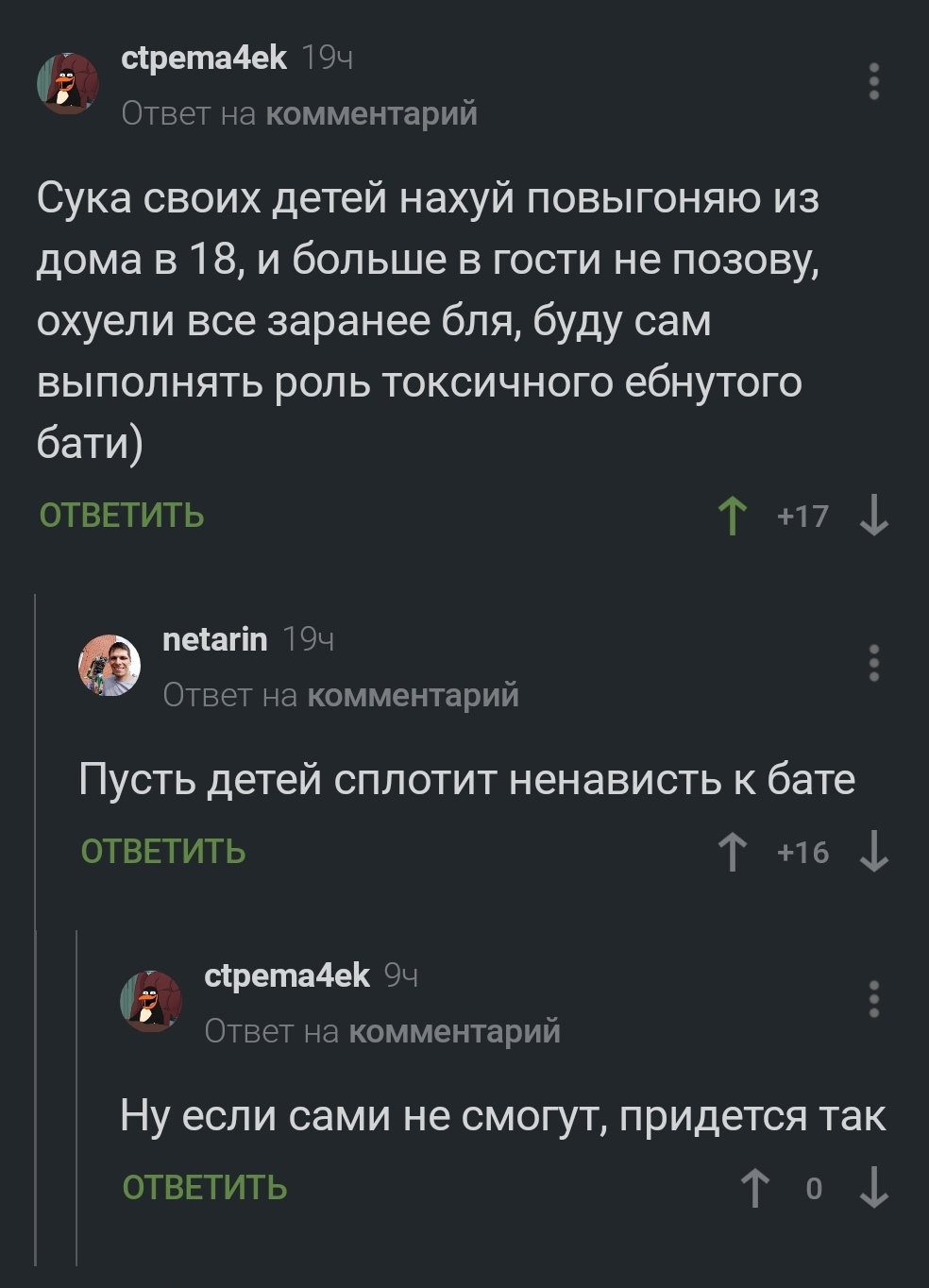Reply to the first ctpema4ek comment
This screenshot has width=929, height=1288.
pos(122,516)
